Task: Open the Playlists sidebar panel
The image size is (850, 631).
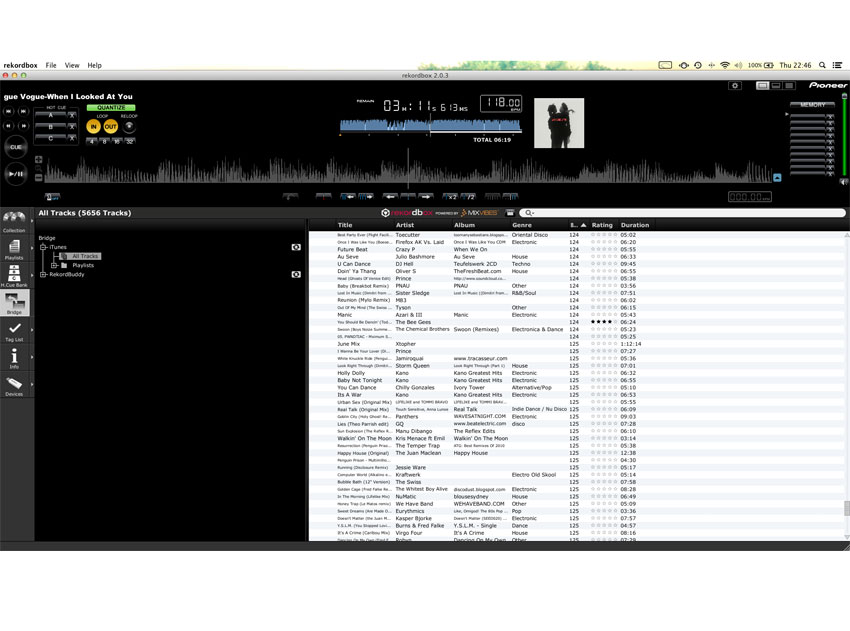Action: [14, 249]
